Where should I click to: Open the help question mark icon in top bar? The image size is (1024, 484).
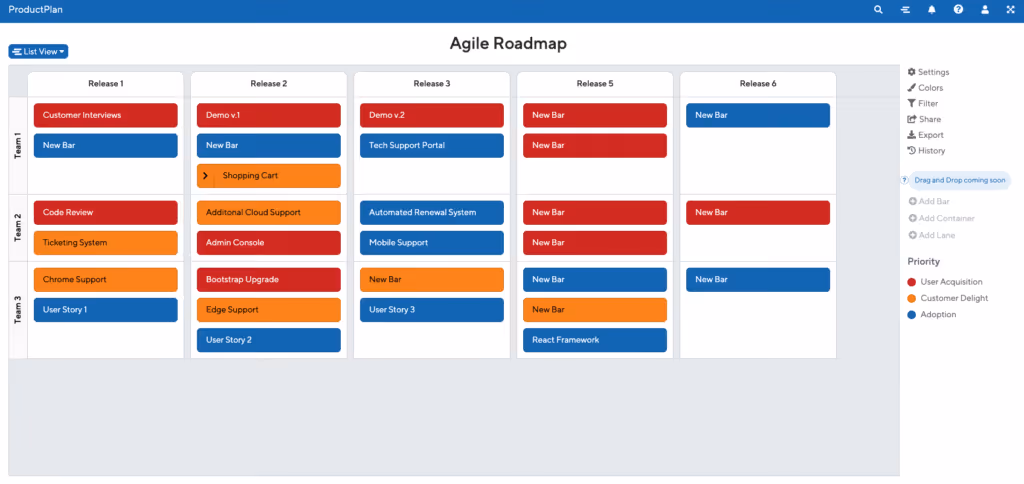pyautogui.click(x=958, y=10)
